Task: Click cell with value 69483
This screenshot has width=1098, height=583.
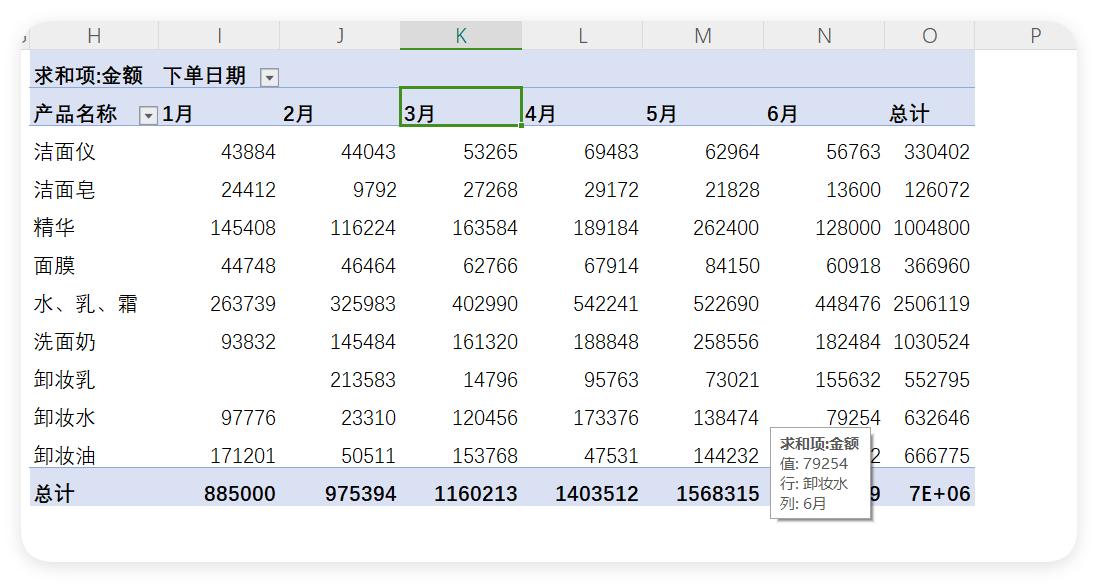Action: [x=611, y=152]
